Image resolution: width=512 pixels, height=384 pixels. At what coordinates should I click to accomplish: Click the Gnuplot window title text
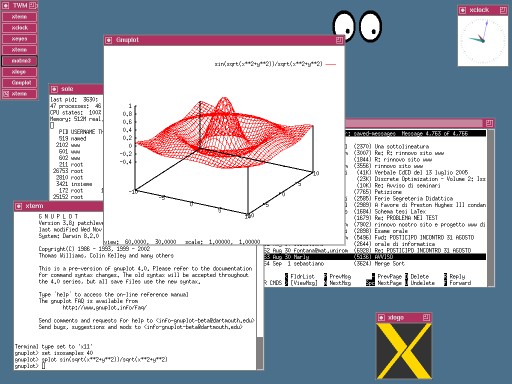click(x=127, y=40)
